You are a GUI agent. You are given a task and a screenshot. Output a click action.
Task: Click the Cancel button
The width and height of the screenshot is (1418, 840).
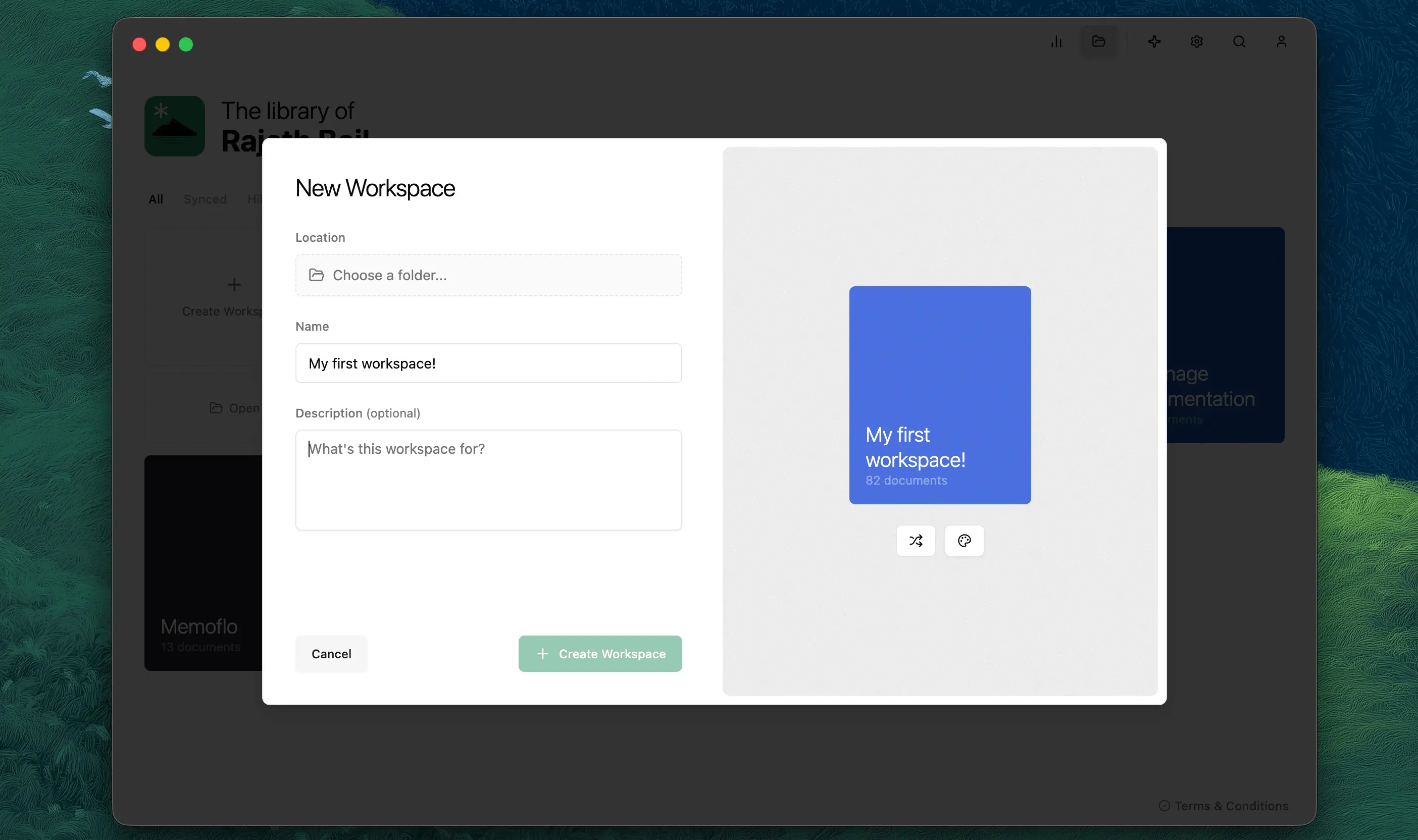point(331,654)
